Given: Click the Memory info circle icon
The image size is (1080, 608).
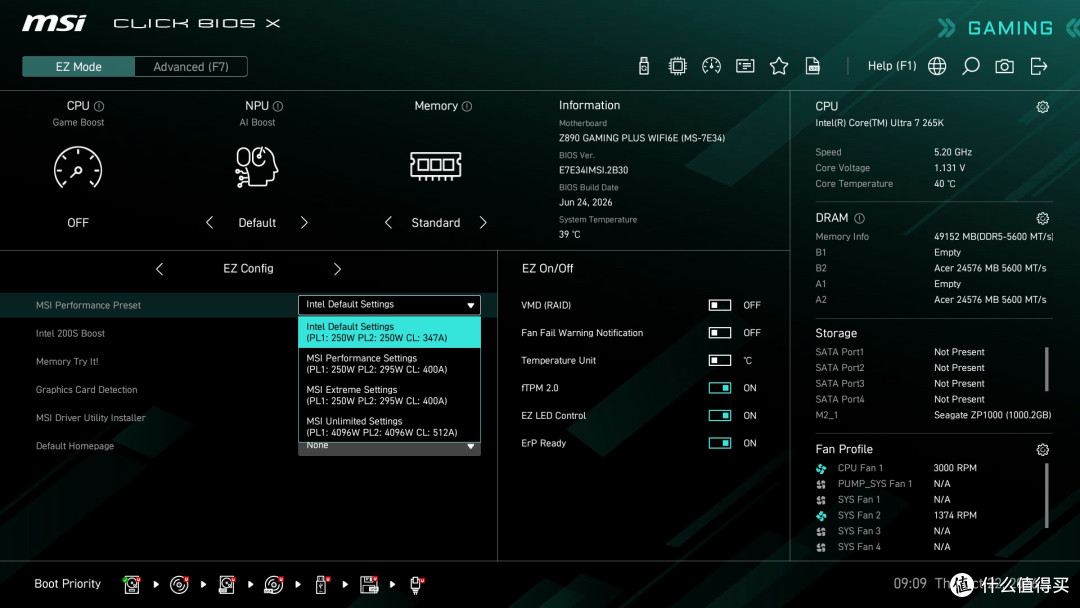Looking at the screenshot, I should (x=467, y=106).
